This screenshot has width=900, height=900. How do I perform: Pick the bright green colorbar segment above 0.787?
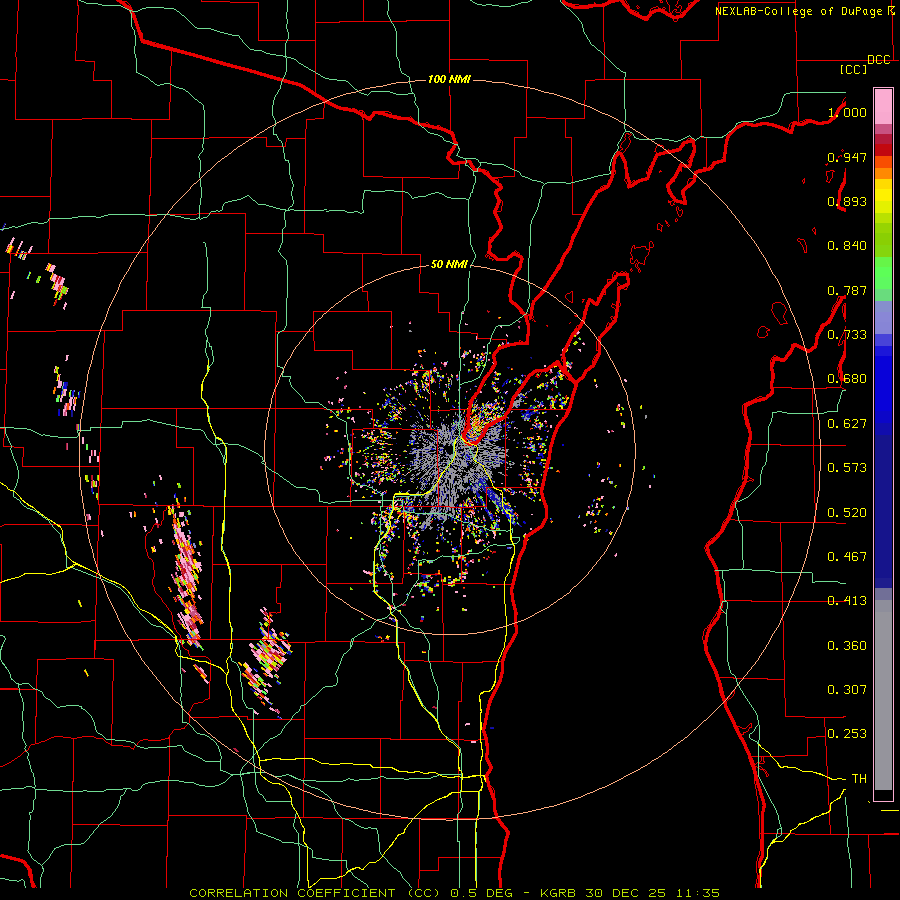(x=883, y=273)
